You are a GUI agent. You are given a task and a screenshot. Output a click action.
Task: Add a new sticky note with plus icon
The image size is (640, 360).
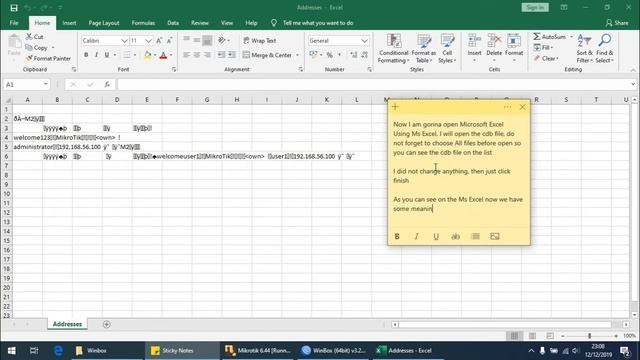tap(395, 107)
